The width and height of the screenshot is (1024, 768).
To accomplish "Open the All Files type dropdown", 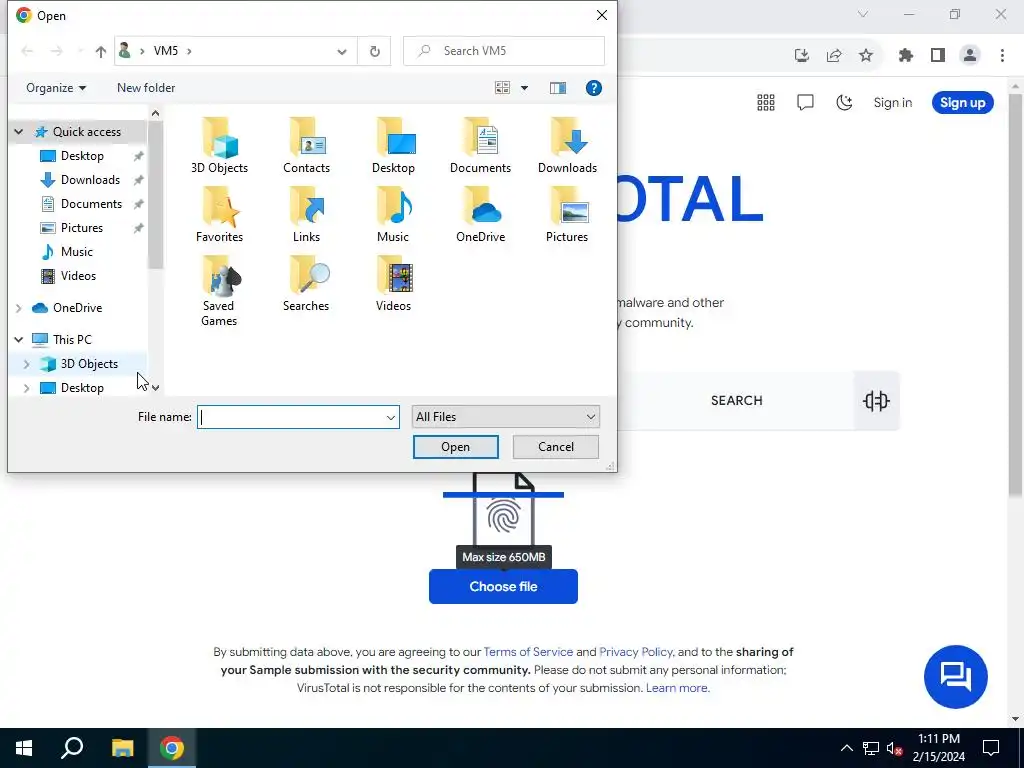I will 505,417.
